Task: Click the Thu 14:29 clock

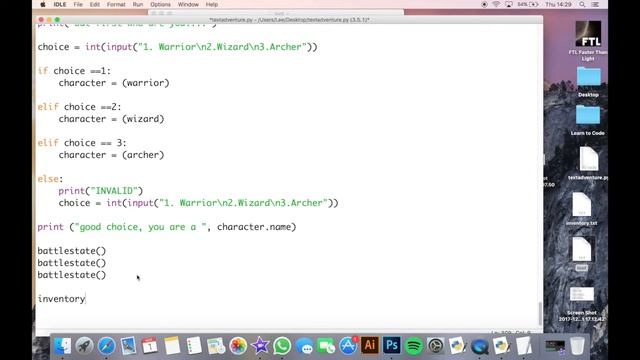Action: point(558,4)
